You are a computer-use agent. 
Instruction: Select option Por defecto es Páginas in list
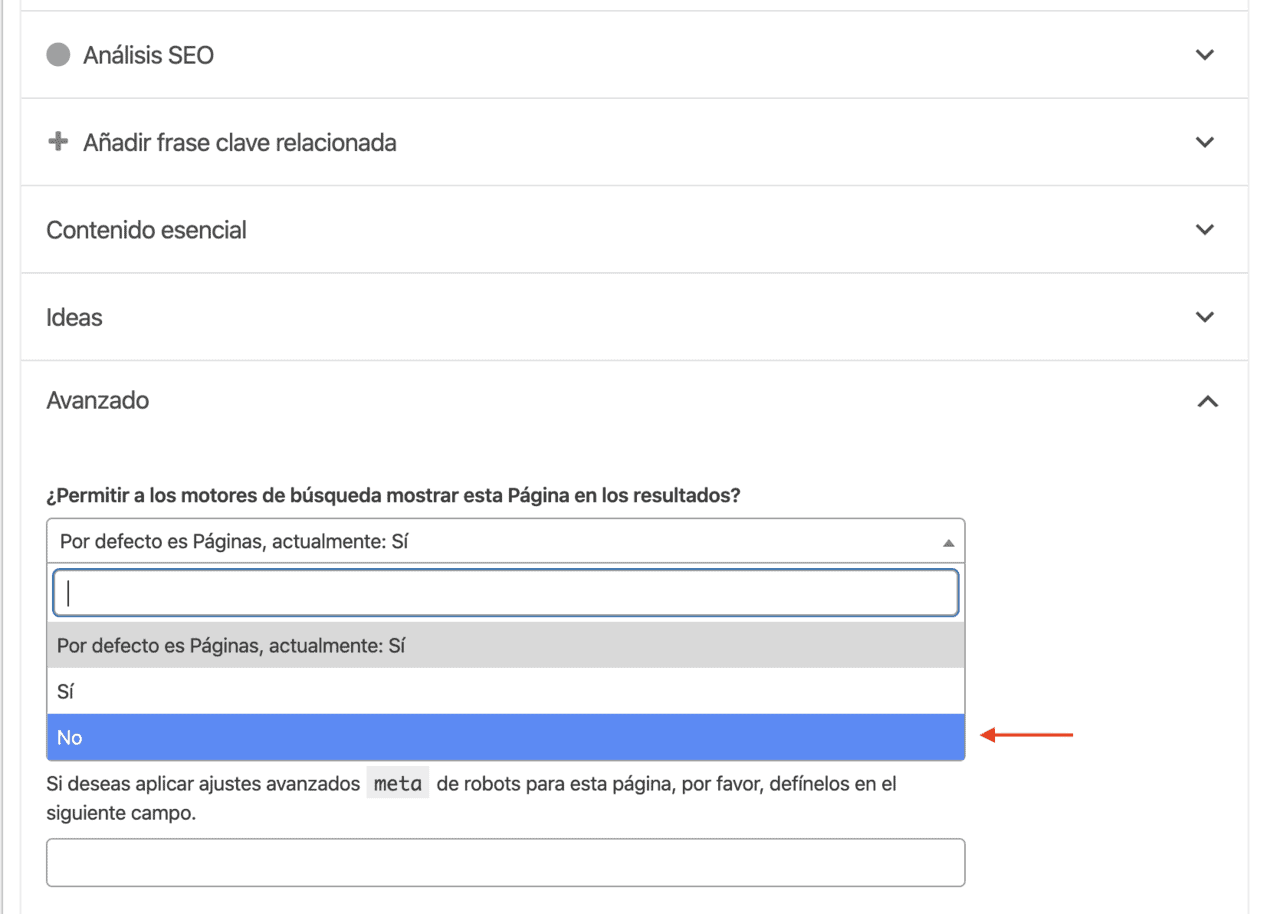coord(506,646)
